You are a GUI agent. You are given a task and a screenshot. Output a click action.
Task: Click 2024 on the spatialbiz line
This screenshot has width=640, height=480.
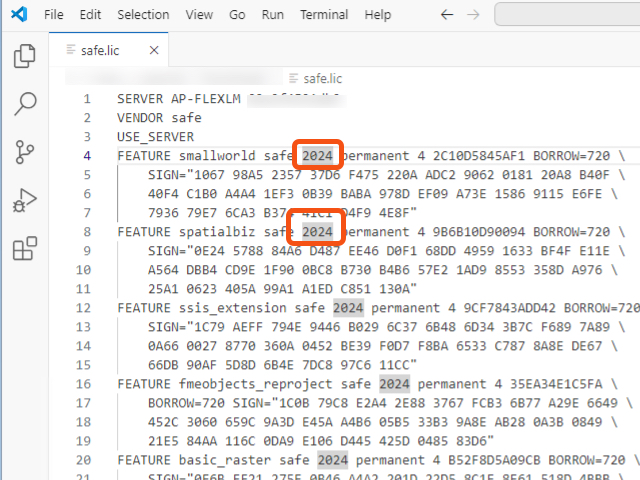pyautogui.click(x=318, y=232)
